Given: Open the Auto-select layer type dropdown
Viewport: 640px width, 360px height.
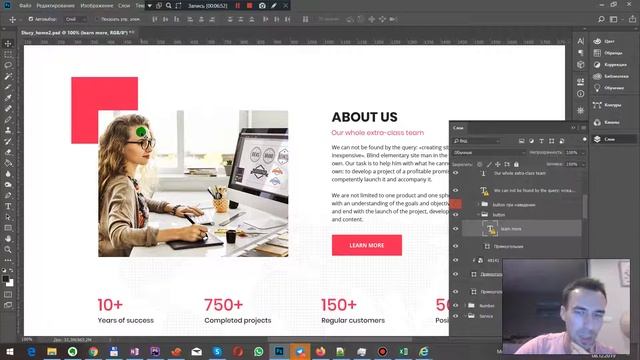Looking at the screenshot, I should [76, 19].
